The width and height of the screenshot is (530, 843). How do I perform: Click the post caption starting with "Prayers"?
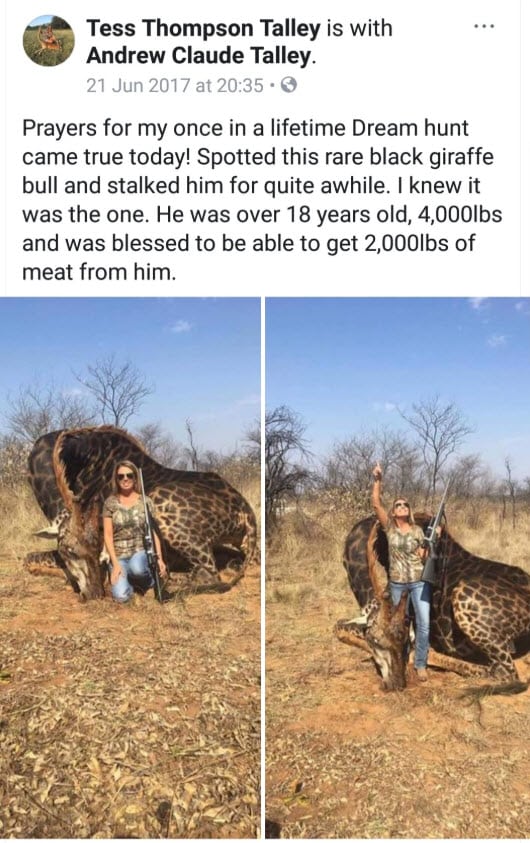click(262, 200)
